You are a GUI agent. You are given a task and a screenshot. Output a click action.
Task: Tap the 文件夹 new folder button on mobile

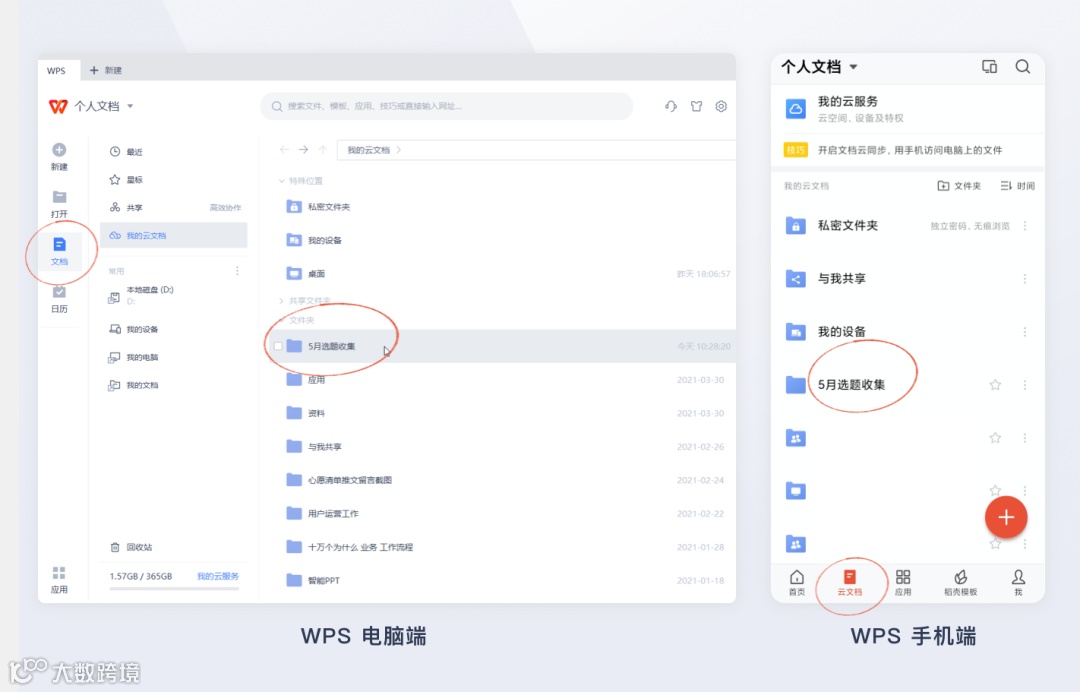[x=959, y=186]
